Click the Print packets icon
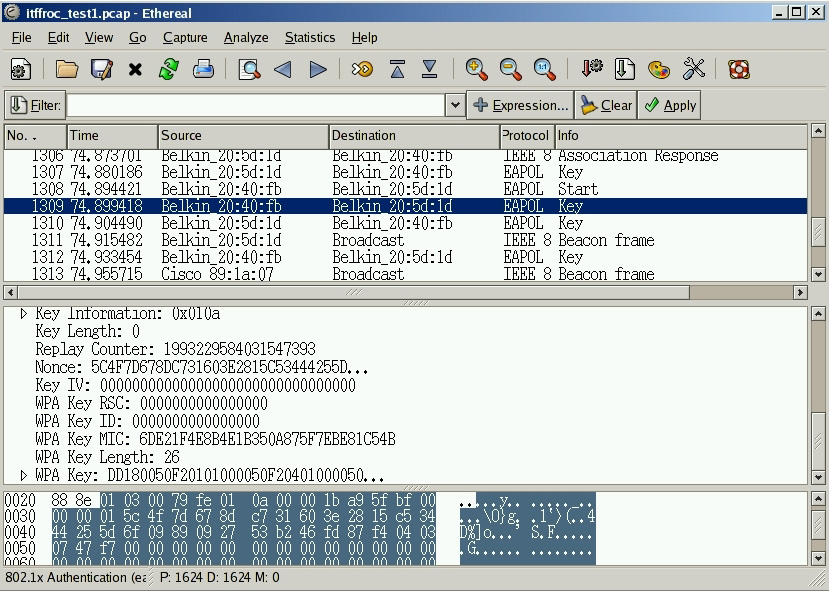The image size is (829, 591). [203, 69]
